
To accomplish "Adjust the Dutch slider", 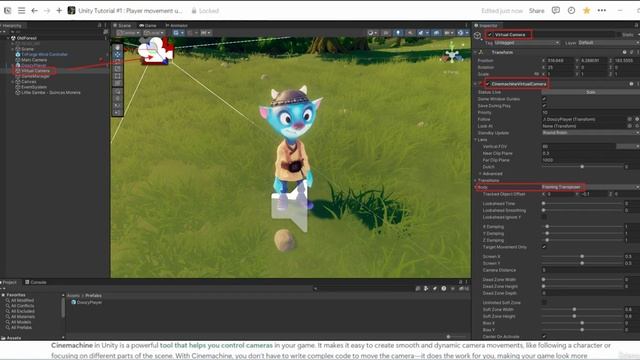I will pyautogui.click(x=582, y=167).
